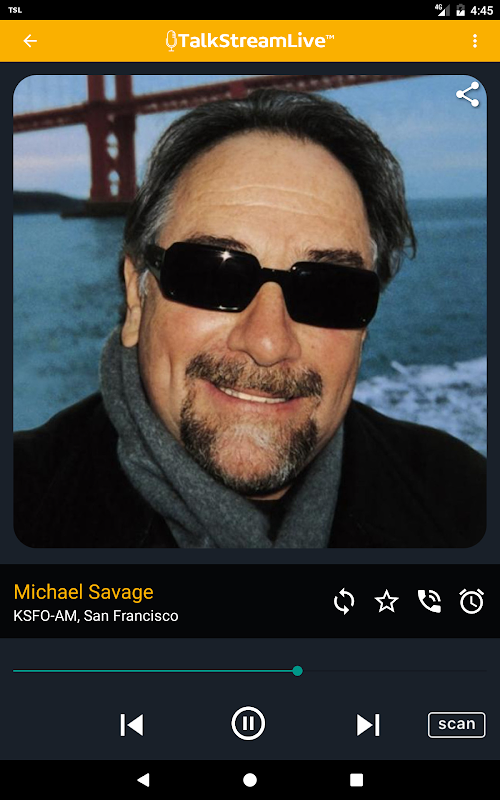Click the filled teal slider track

pyautogui.click(x=153, y=671)
